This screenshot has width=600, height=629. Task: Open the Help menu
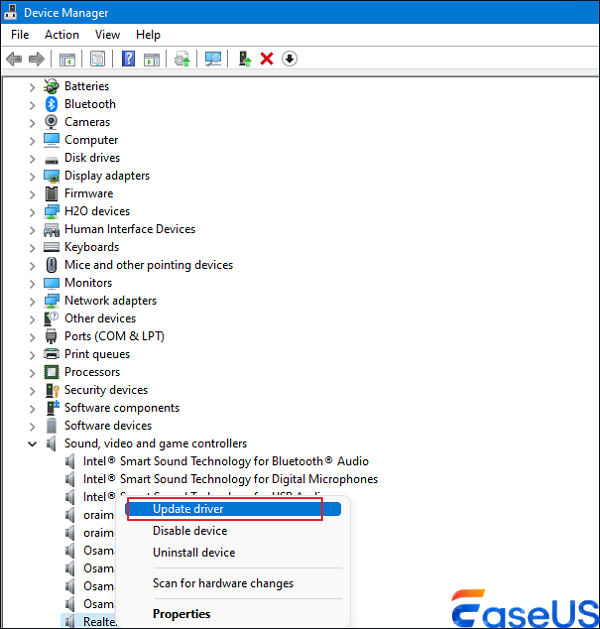pos(148,35)
